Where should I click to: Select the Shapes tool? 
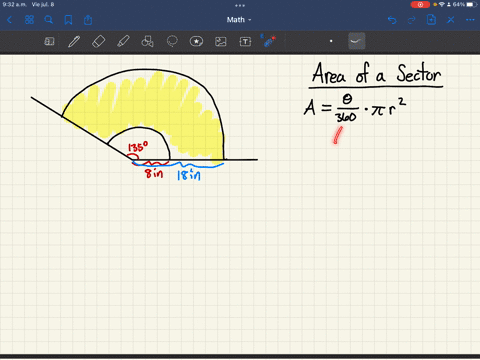[147, 41]
